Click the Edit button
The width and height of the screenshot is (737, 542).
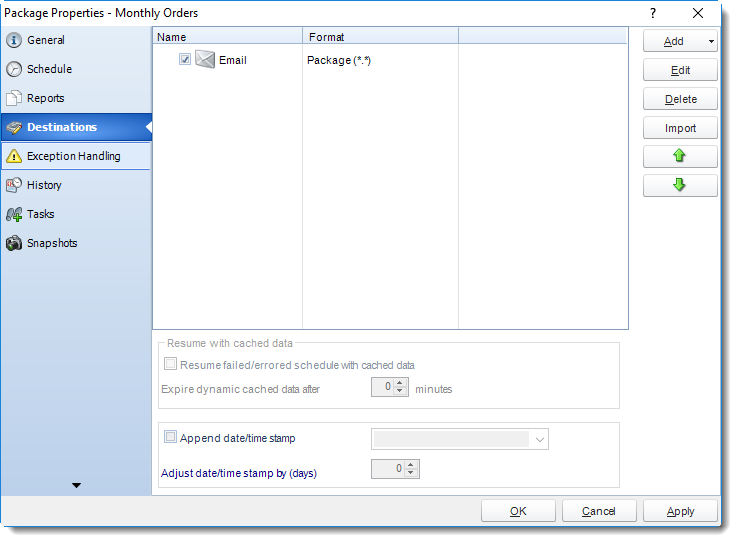pos(680,70)
